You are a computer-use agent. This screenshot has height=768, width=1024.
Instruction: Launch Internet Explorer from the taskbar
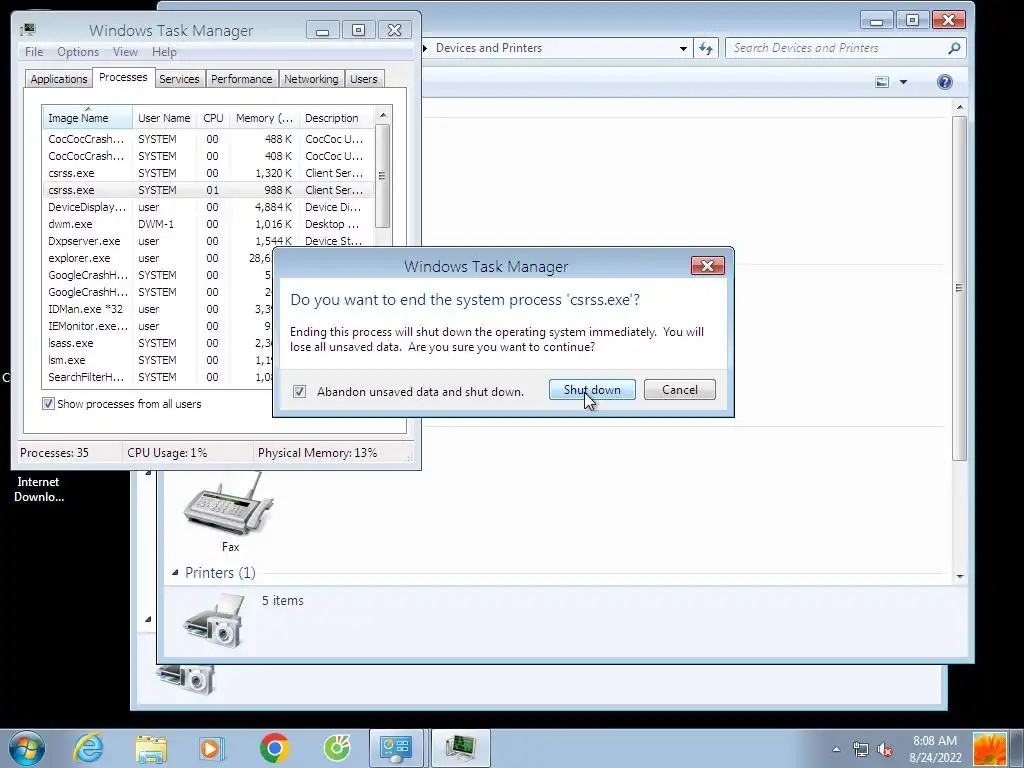88,748
